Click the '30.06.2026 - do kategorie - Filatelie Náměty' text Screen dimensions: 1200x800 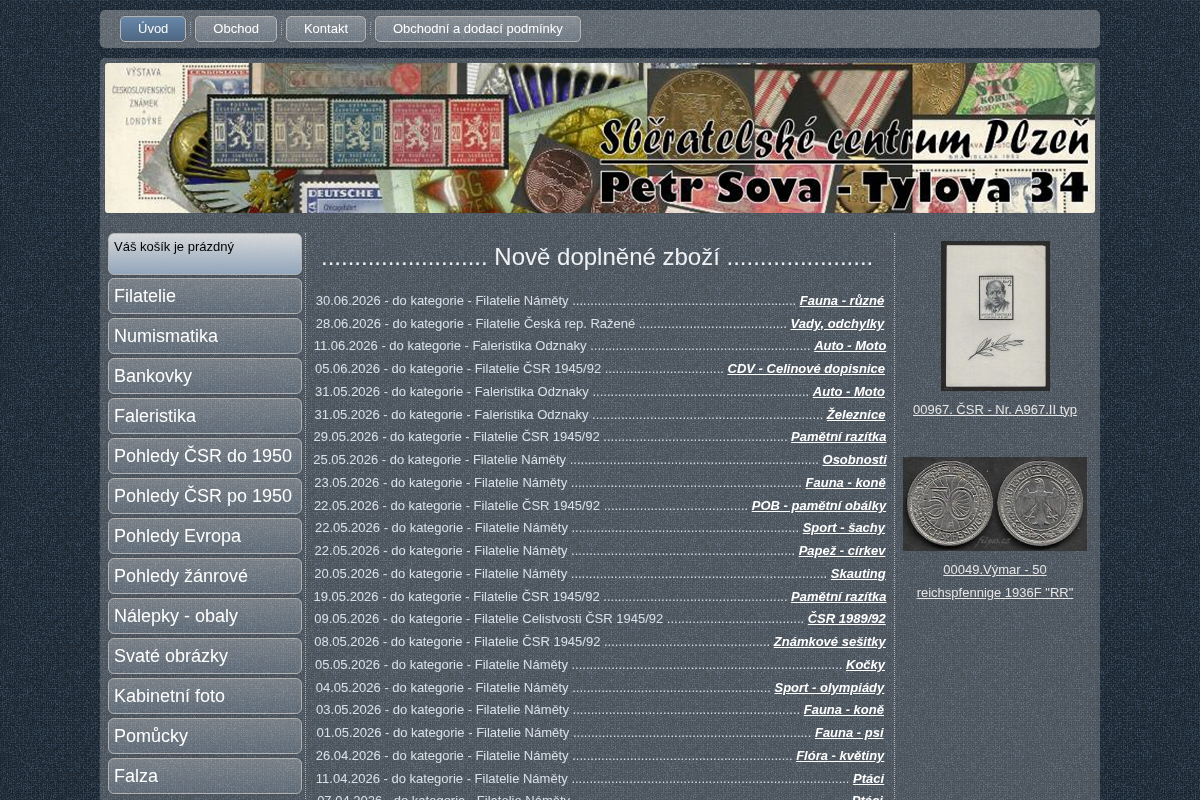click(442, 301)
